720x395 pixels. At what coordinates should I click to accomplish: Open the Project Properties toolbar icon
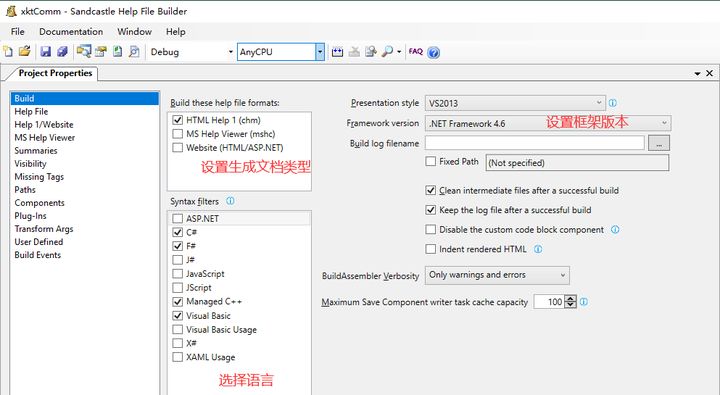101,51
